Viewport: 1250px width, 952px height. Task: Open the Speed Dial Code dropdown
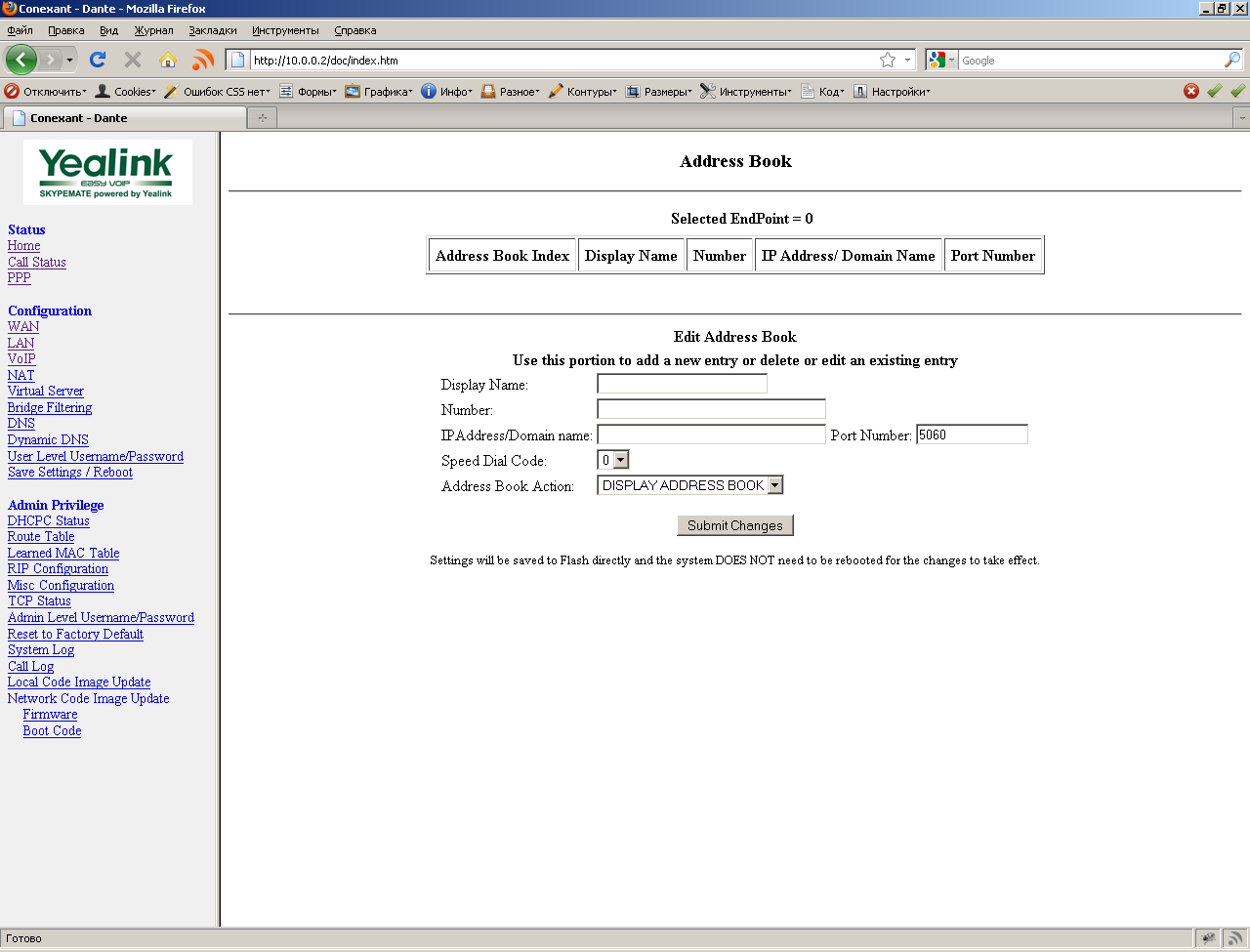pyautogui.click(x=613, y=460)
